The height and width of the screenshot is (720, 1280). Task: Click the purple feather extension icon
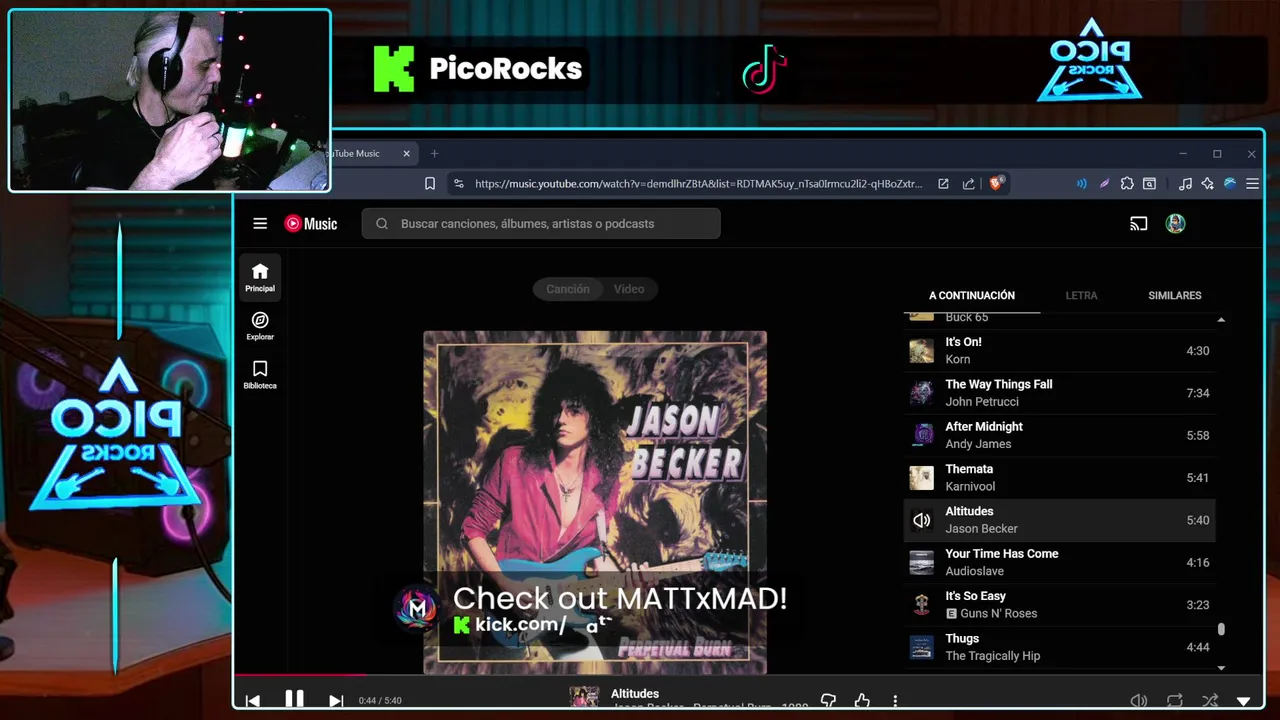tap(1104, 184)
